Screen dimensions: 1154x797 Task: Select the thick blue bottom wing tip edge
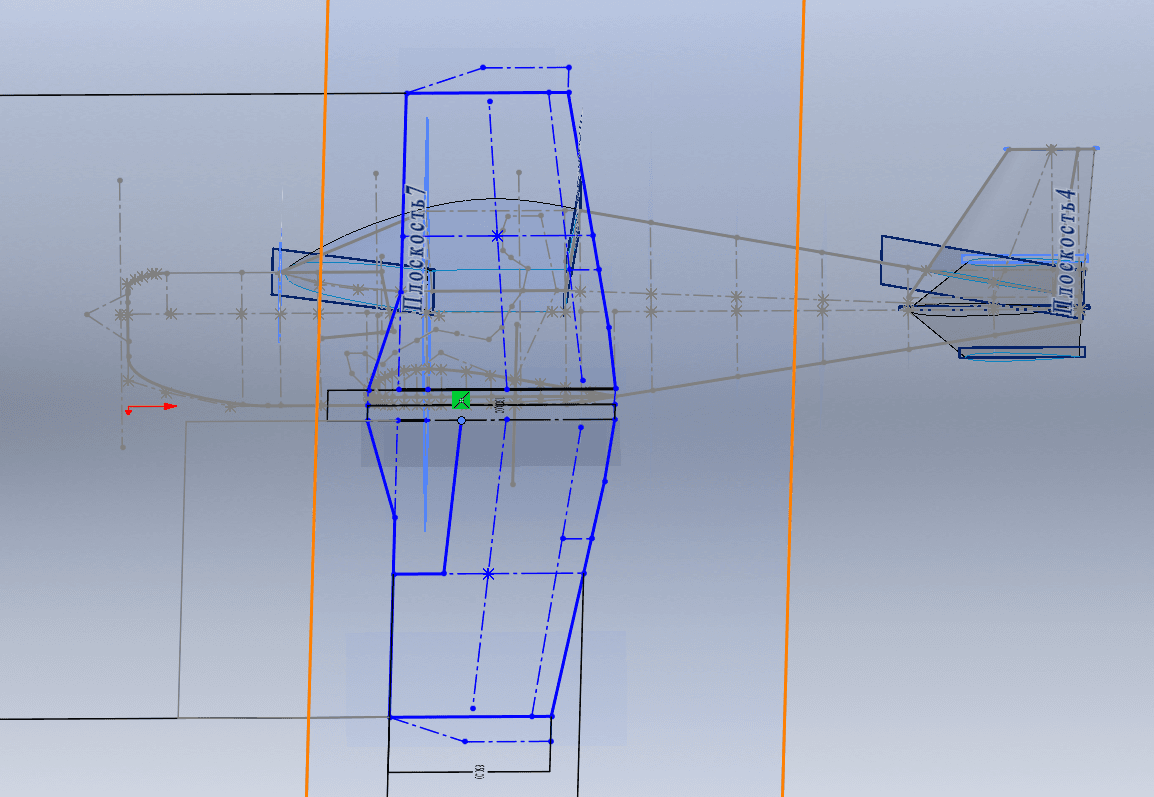coord(470,717)
